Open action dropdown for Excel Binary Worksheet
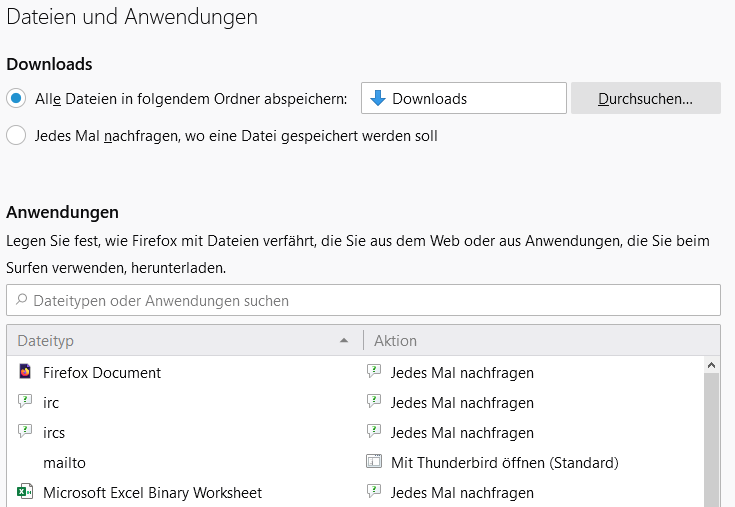Screen dimensions: 735x507 tap(533, 492)
